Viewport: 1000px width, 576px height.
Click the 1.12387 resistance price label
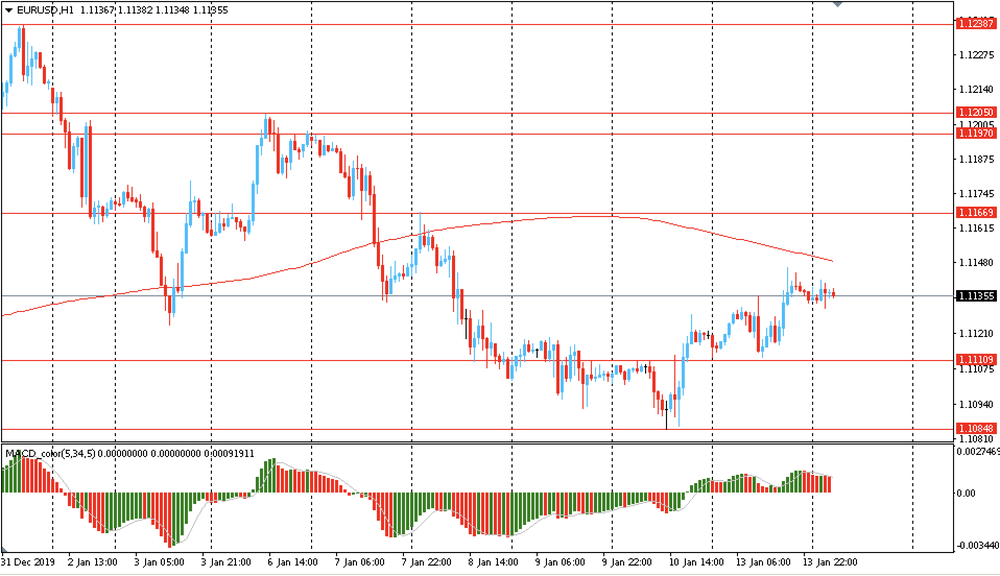coord(975,23)
